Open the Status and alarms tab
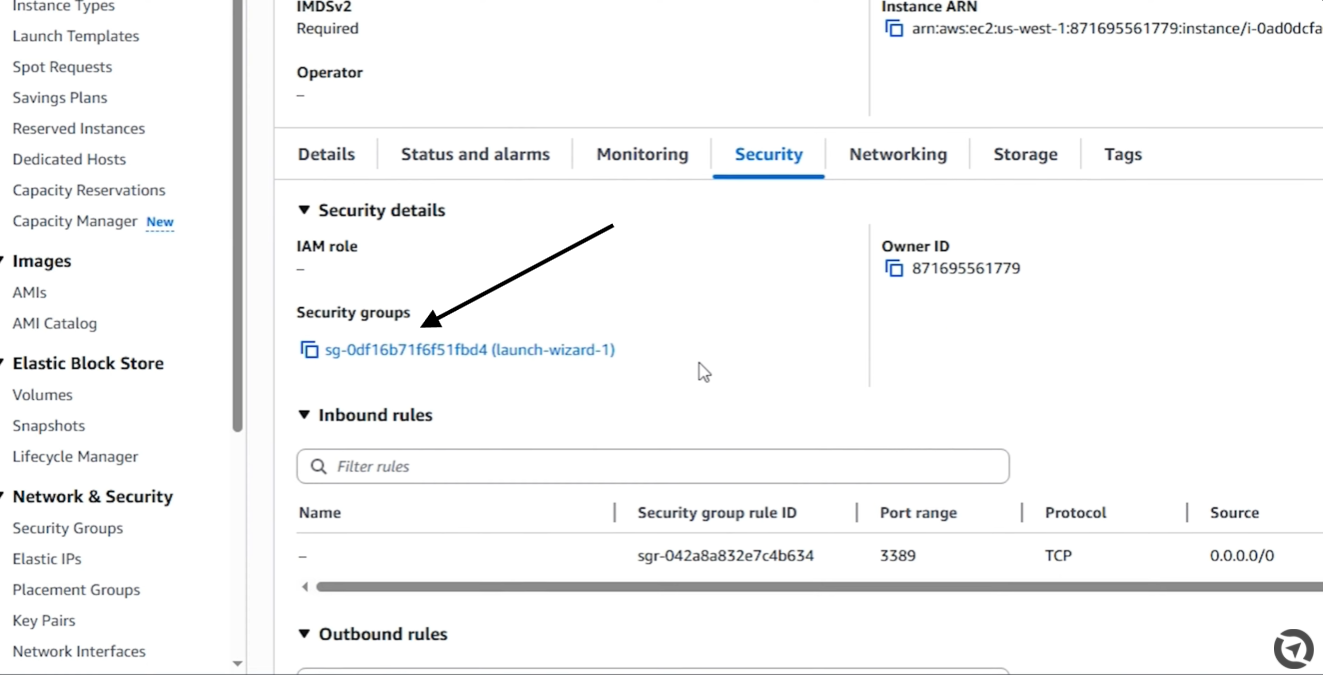This screenshot has height=675, width=1323. (x=475, y=154)
